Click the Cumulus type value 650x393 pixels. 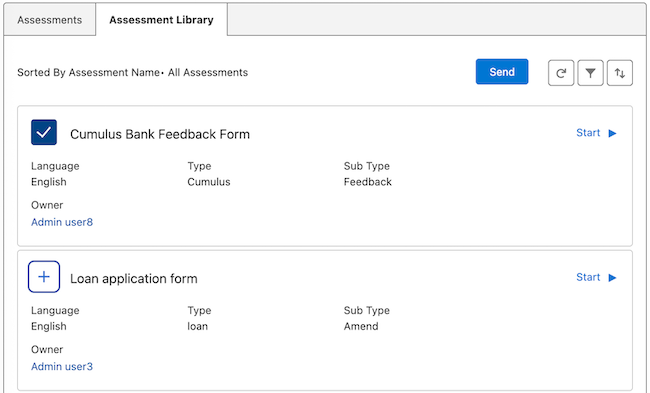pyautogui.click(x=209, y=182)
